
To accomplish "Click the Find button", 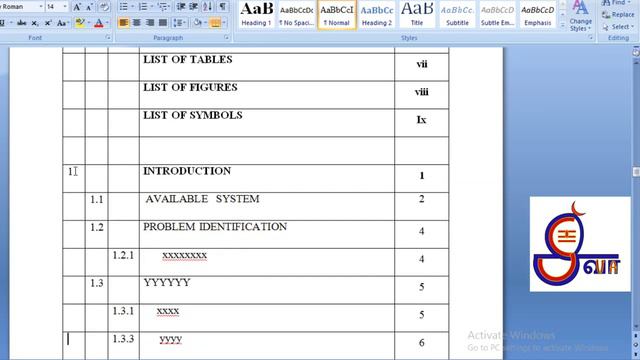I will coord(617,3).
